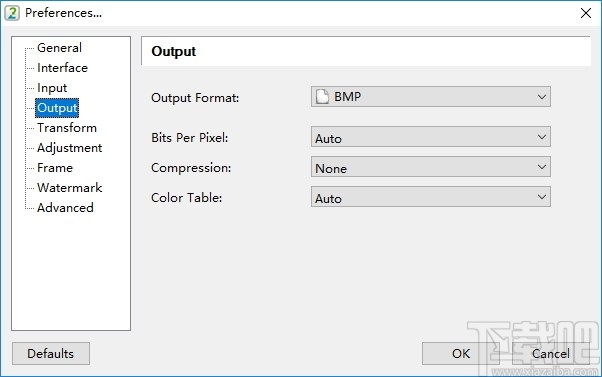The height and width of the screenshot is (377, 602).
Task: Click the Bits Per Pixel label
Action: pos(190,137)
